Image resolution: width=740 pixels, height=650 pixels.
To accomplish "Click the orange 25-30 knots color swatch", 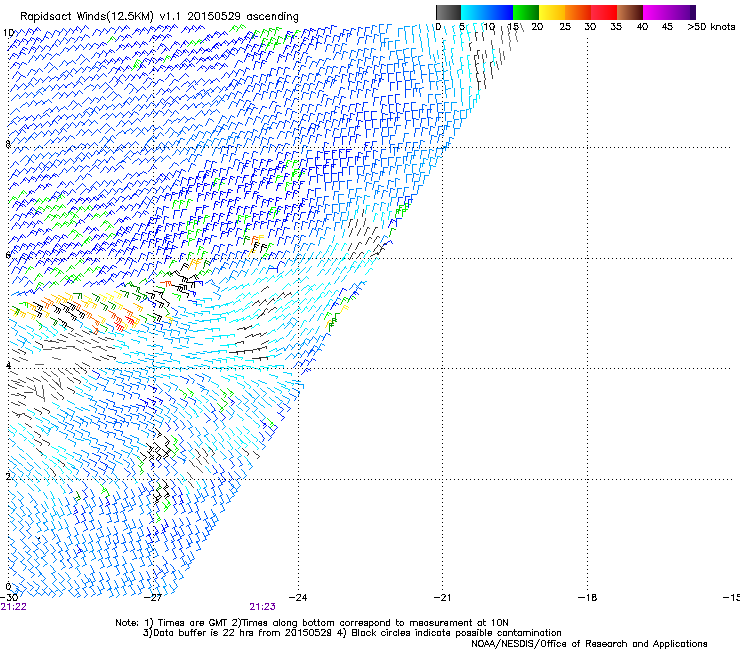I will [x=578, y=12].
